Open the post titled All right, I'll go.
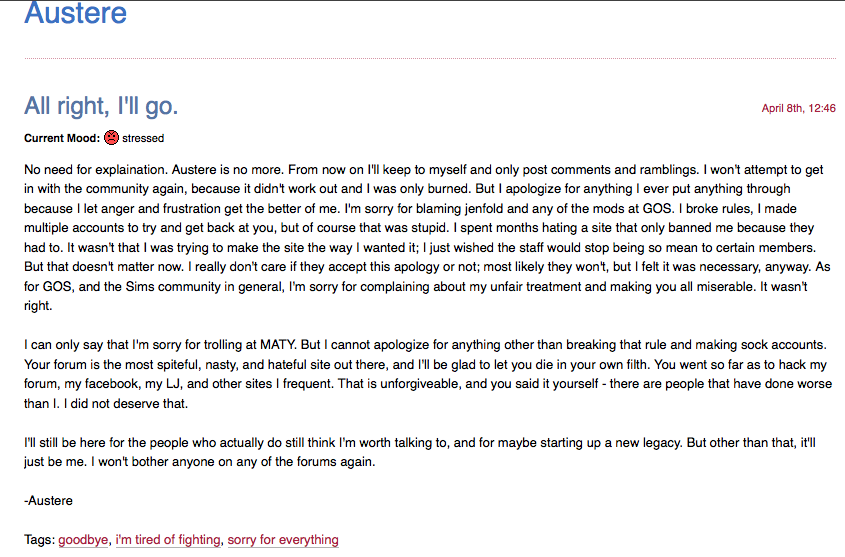Image resolution: width=845 pixels, height=557 pixels. (x=101, y=106)
